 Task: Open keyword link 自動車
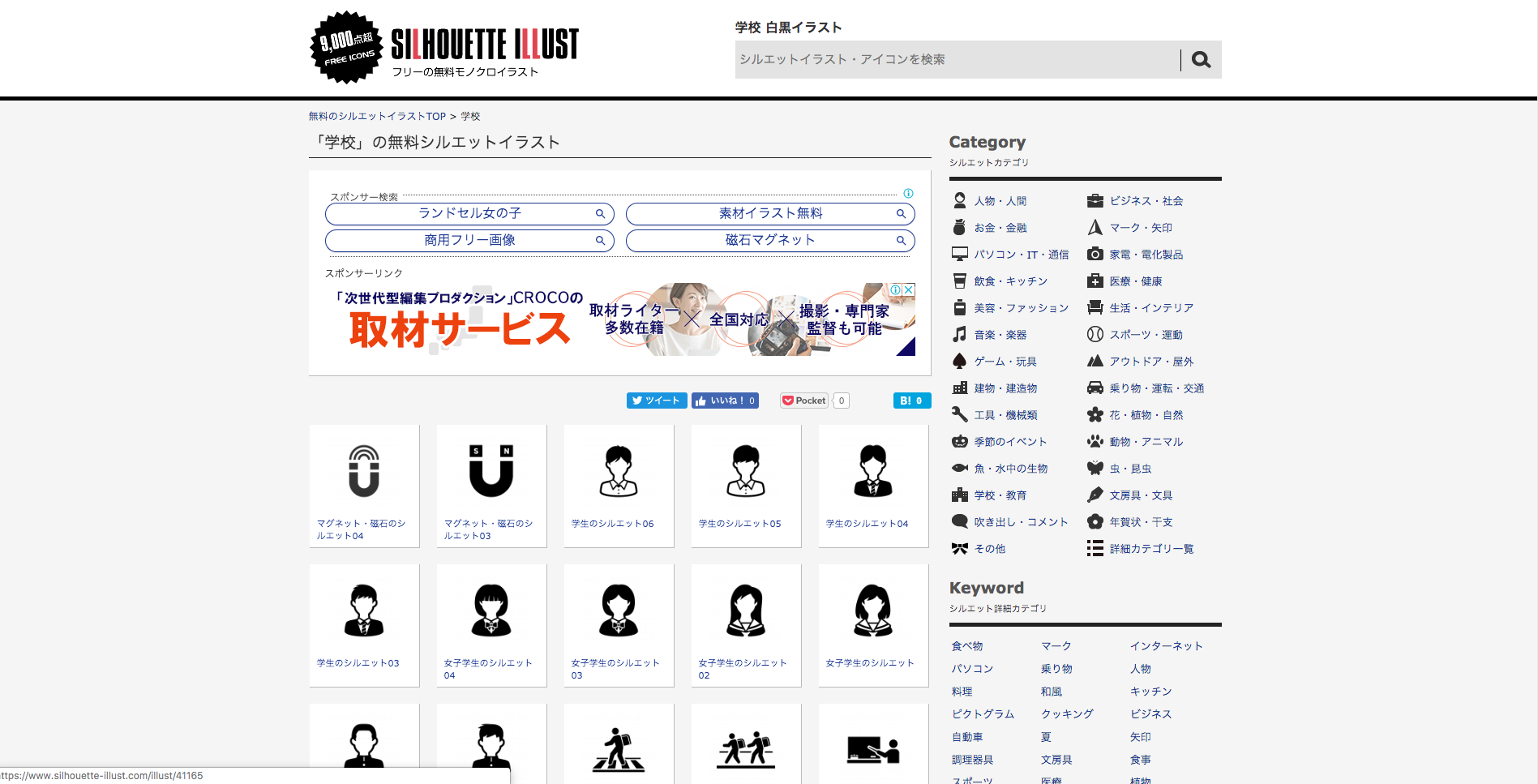(967, 737)
